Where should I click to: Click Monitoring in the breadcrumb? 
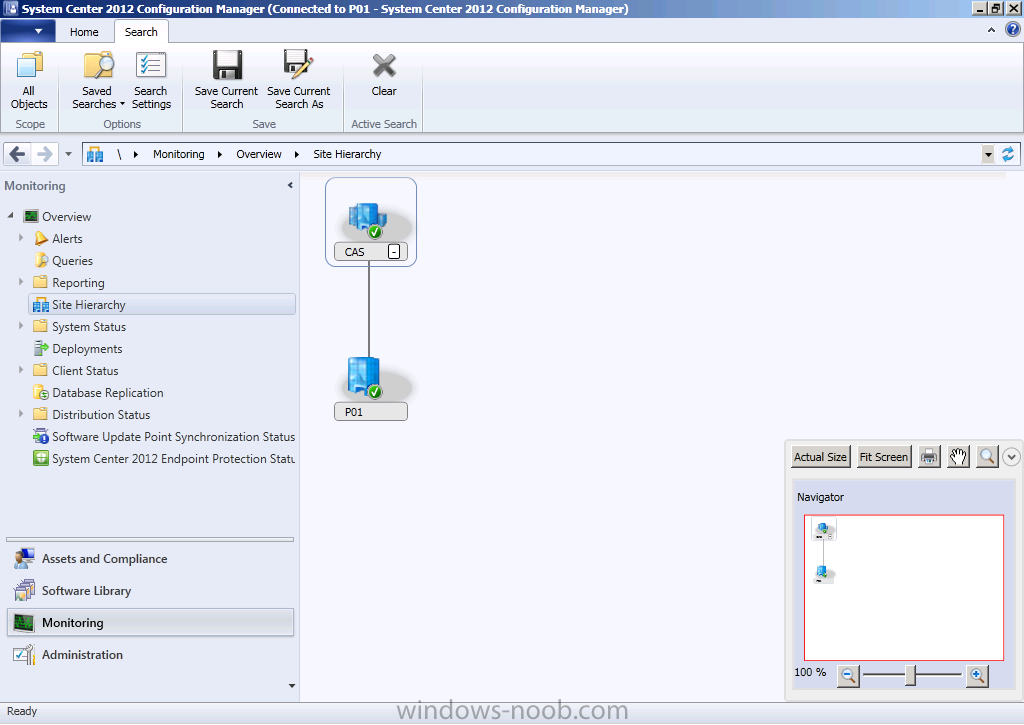click(178, 154)
